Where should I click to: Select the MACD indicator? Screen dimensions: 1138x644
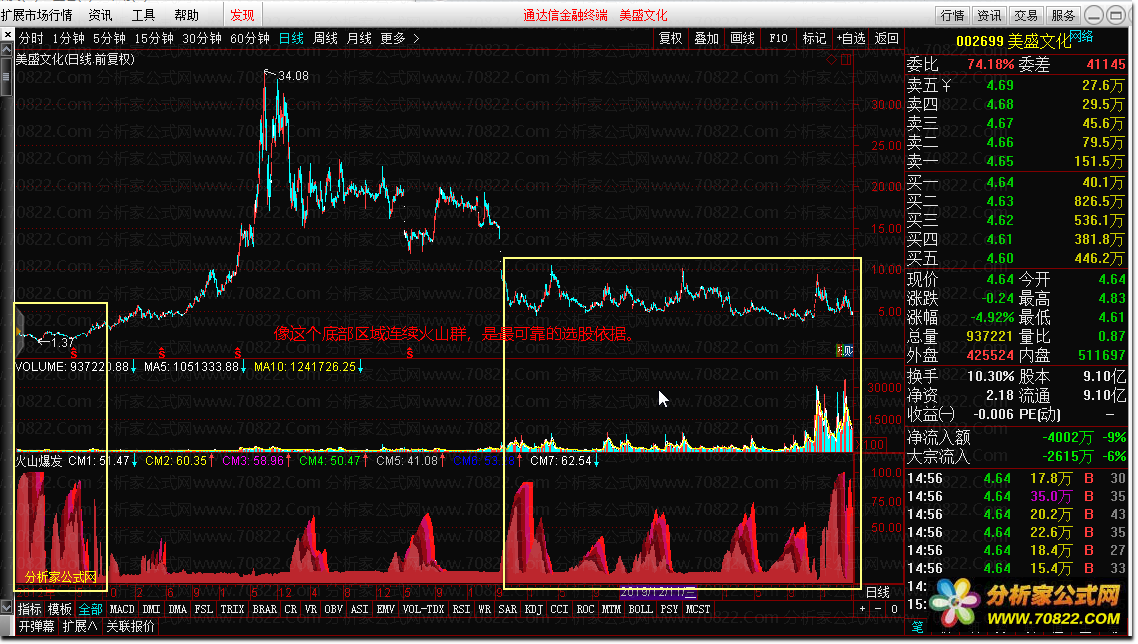122,609
